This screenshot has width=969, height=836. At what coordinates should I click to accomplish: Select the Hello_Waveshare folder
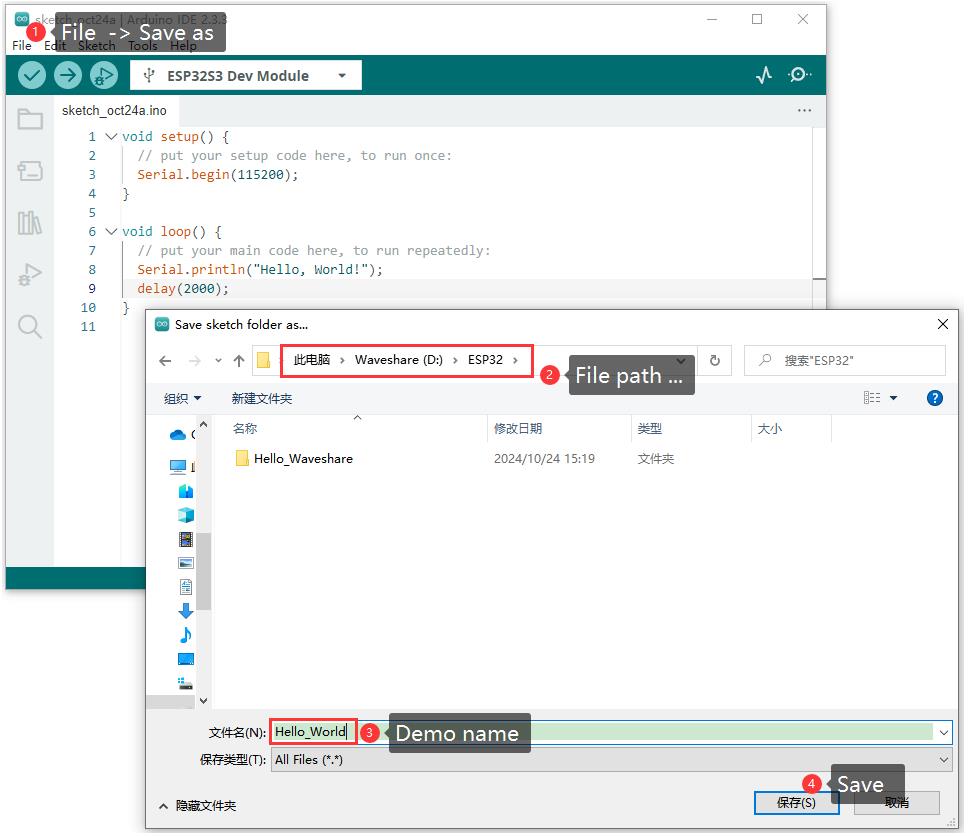tap(302, 459)
